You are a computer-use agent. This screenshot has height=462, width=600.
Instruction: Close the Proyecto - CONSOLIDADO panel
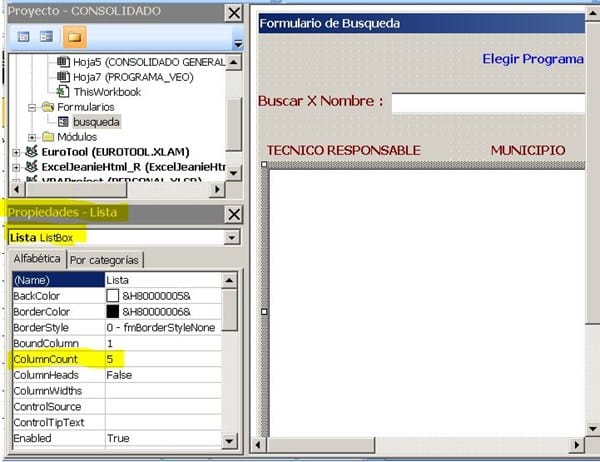coord(234,13)
